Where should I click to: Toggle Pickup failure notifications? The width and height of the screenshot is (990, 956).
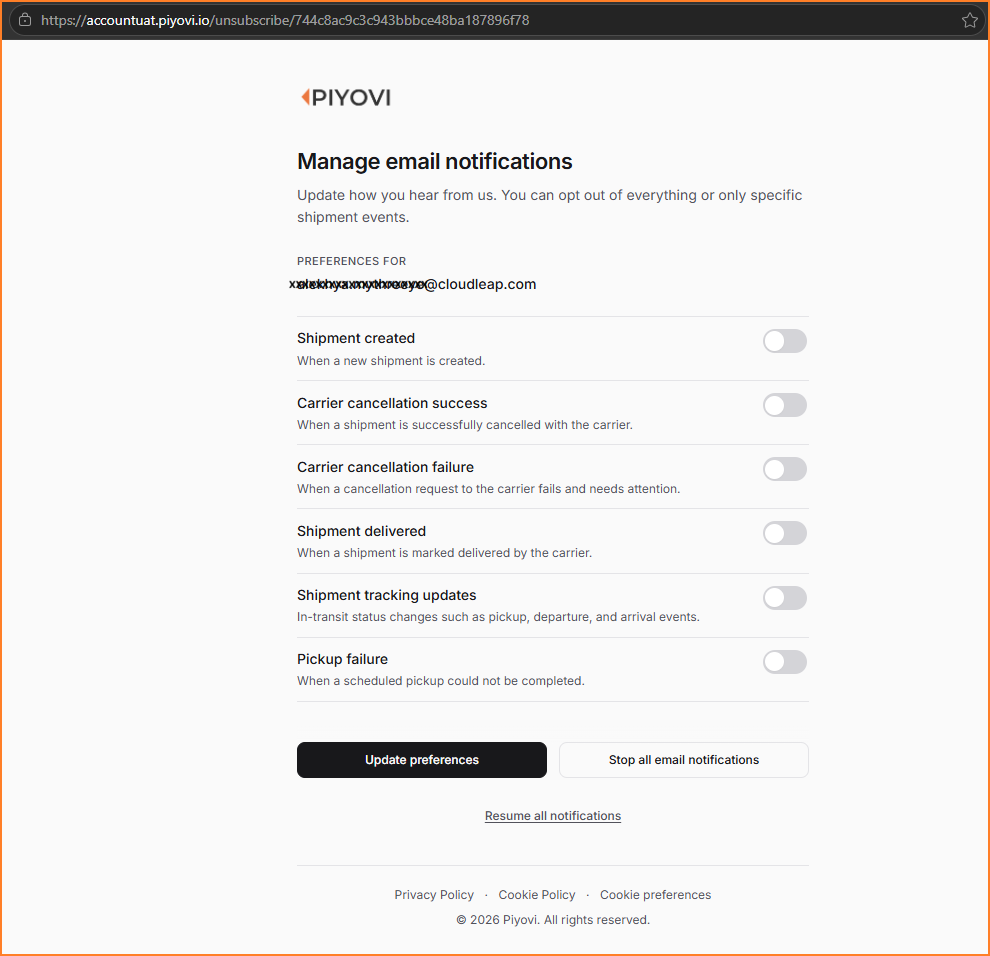pos(785,662)
